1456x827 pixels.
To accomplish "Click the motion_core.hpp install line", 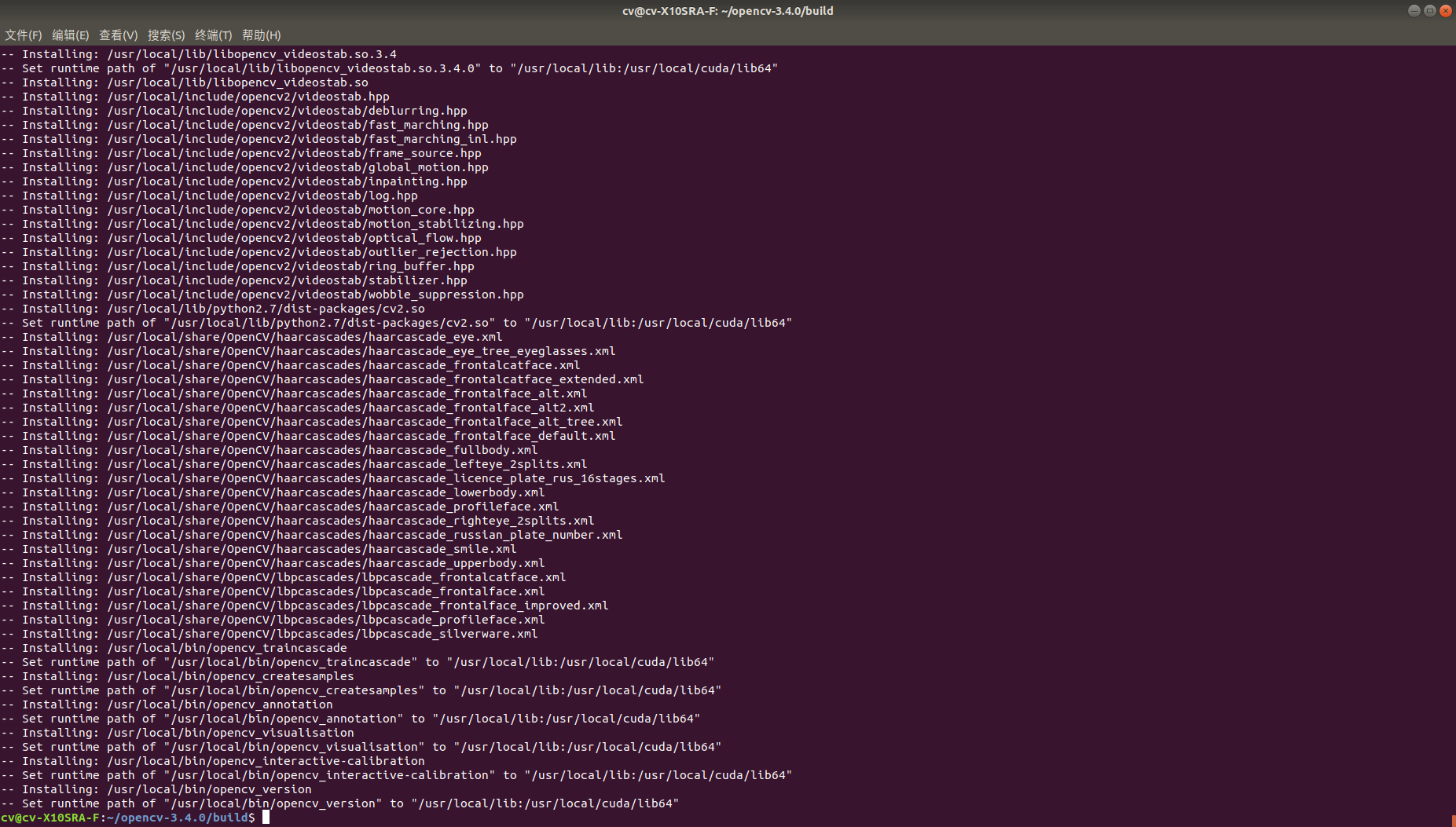I will (x=237, y=210).
